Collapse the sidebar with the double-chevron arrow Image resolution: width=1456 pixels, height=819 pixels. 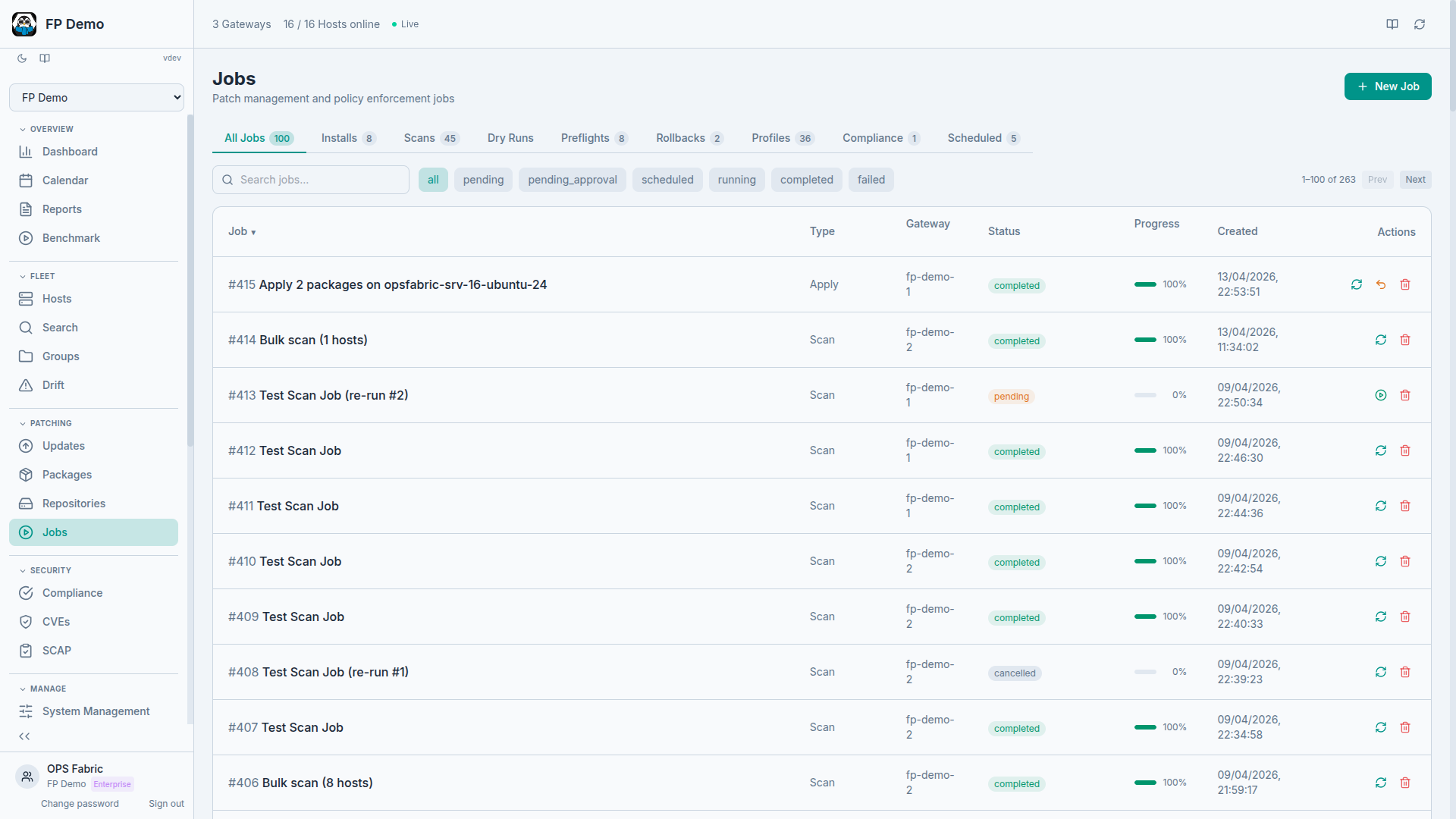(x=24, y=736)
